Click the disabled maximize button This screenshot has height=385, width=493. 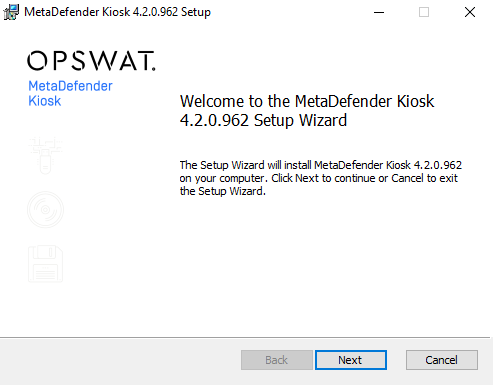coord(424,12)
